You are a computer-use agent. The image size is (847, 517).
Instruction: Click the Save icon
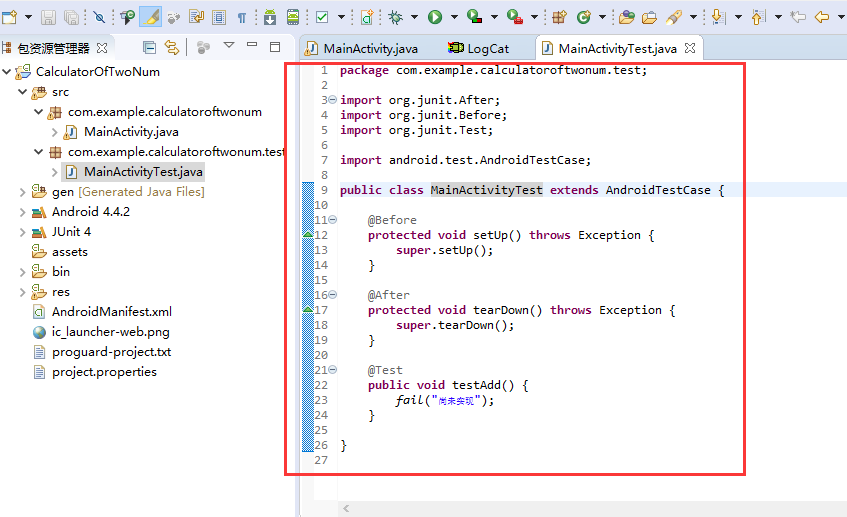click(48, 17)
